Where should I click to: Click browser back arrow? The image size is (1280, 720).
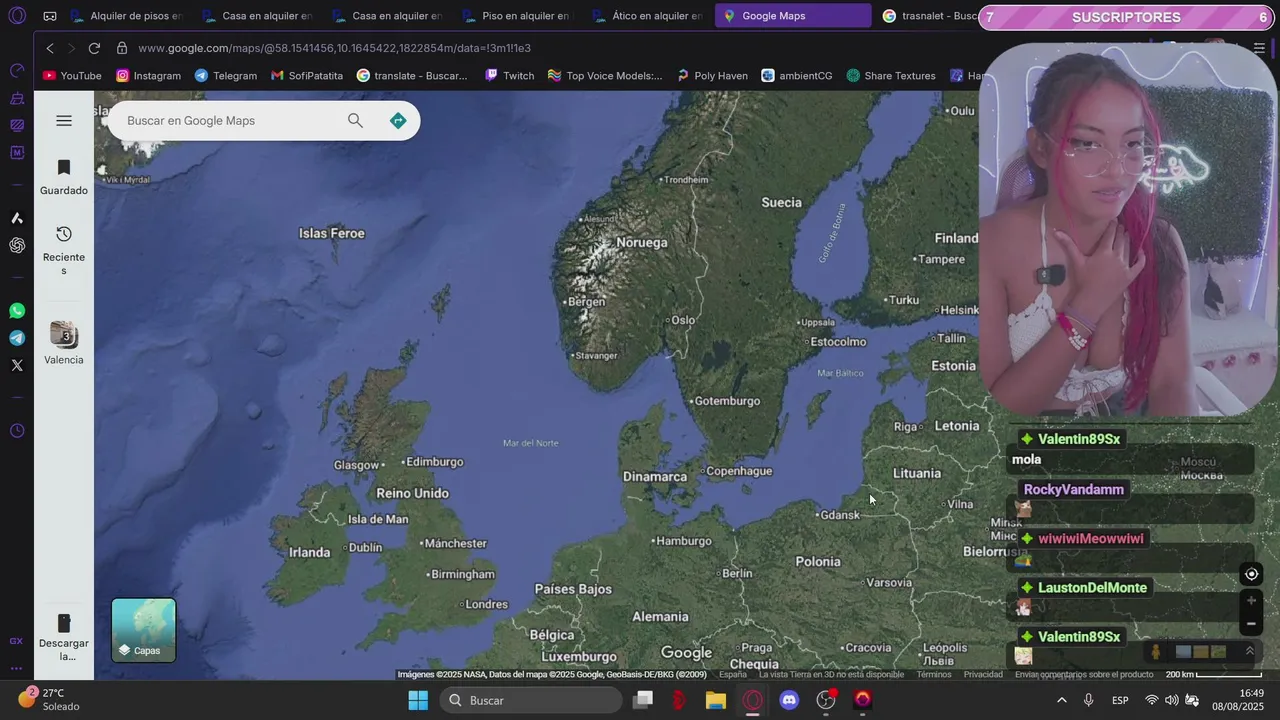point(50,48)
